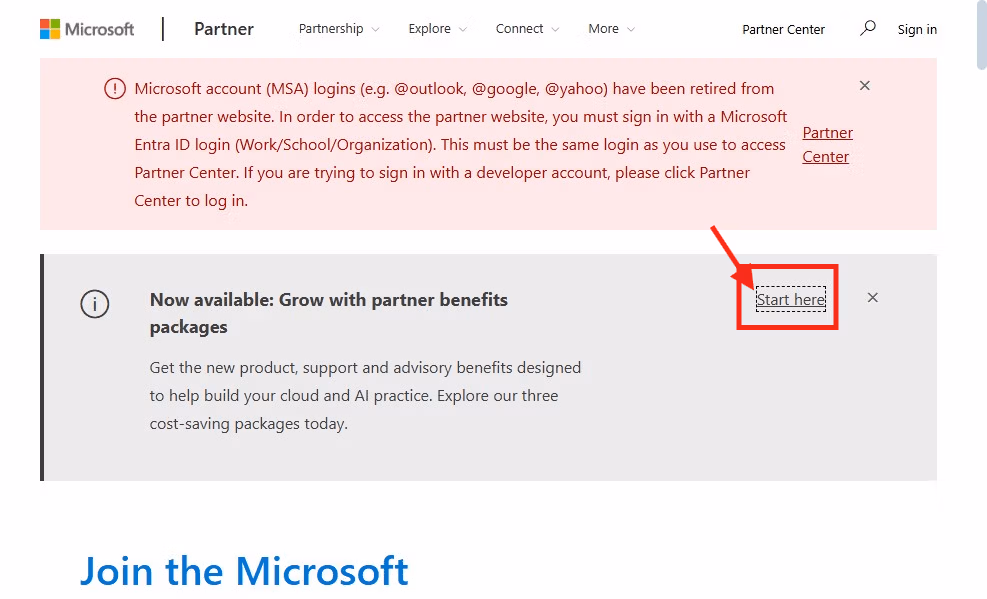This screenshot has height=599, width=987.
Task: Click the cost-saving packages description text
Action: click(365, 395)
